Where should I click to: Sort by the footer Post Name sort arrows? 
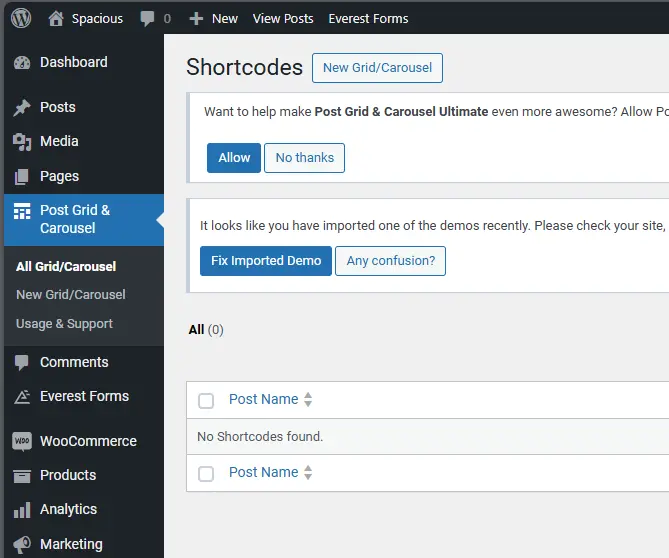[308, 473]
